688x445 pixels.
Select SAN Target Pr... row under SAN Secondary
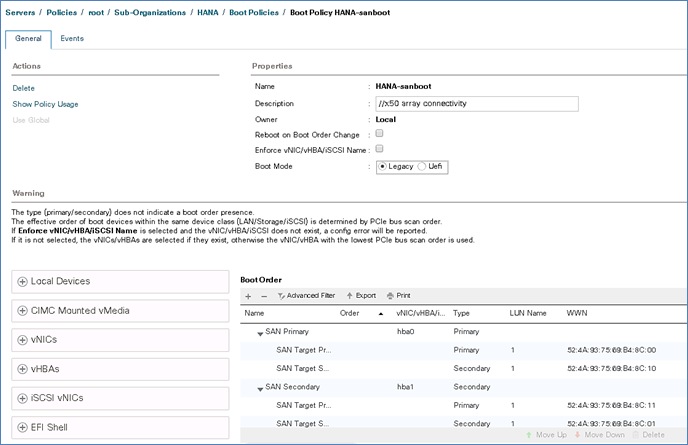tap(463, 406)
